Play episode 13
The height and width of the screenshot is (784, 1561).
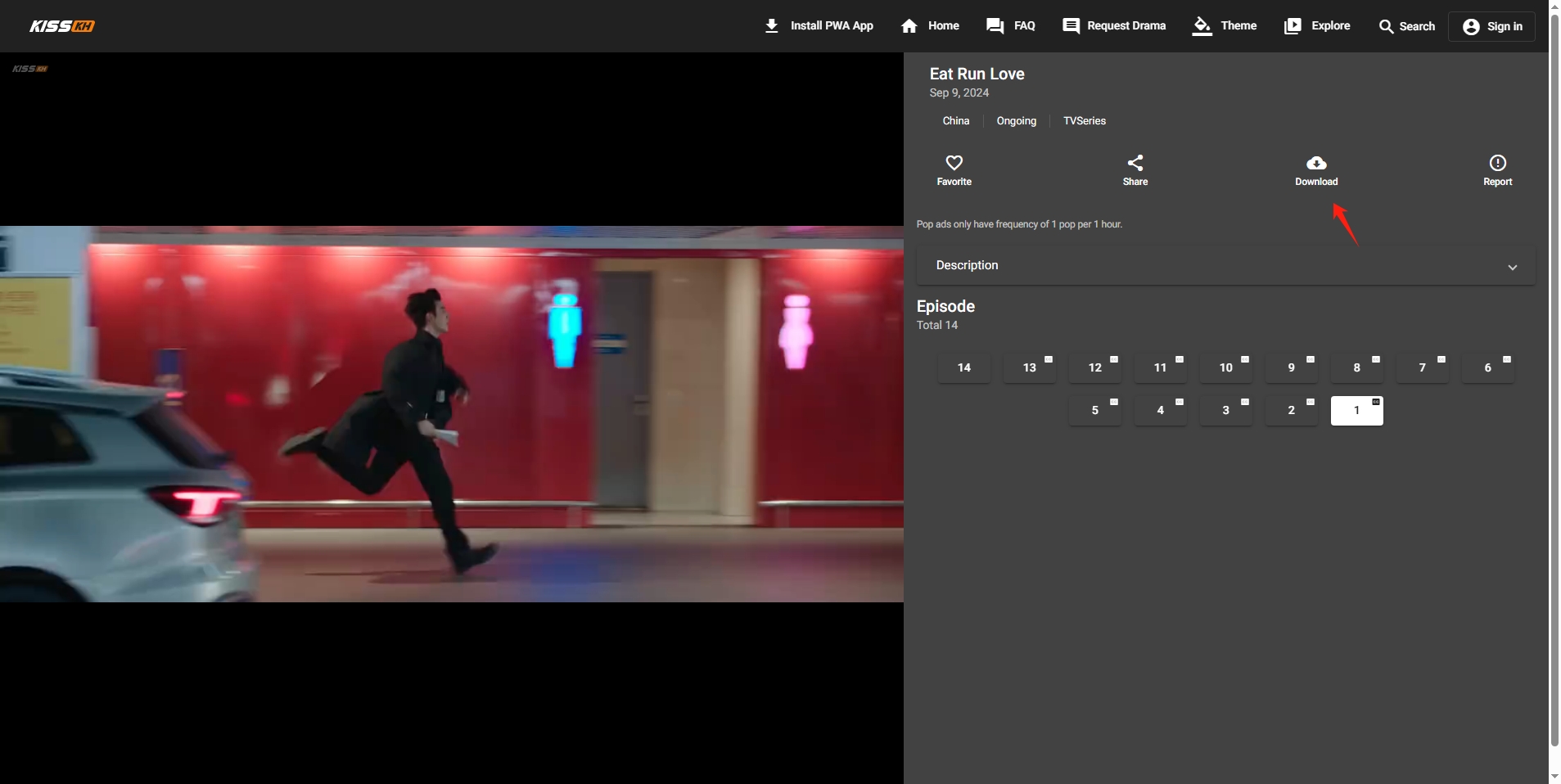click(x=1029, y=367)
